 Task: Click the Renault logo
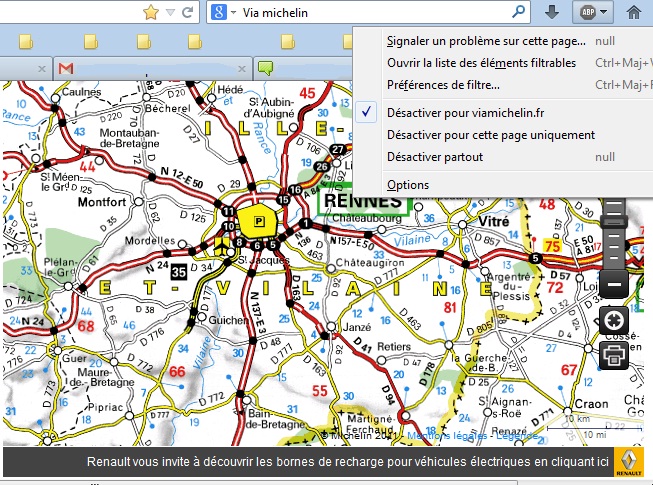click(x=628, y=462)
